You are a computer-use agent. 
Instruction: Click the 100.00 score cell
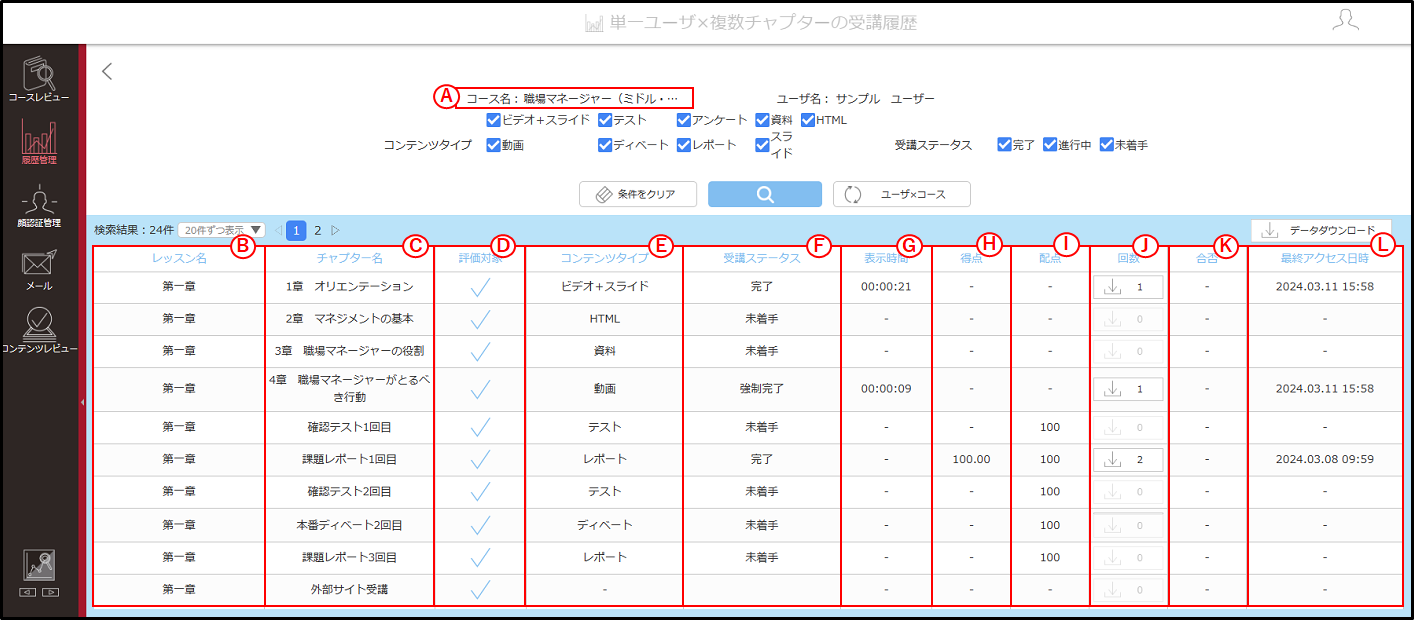pyautogui.click(x=971, y=459)
